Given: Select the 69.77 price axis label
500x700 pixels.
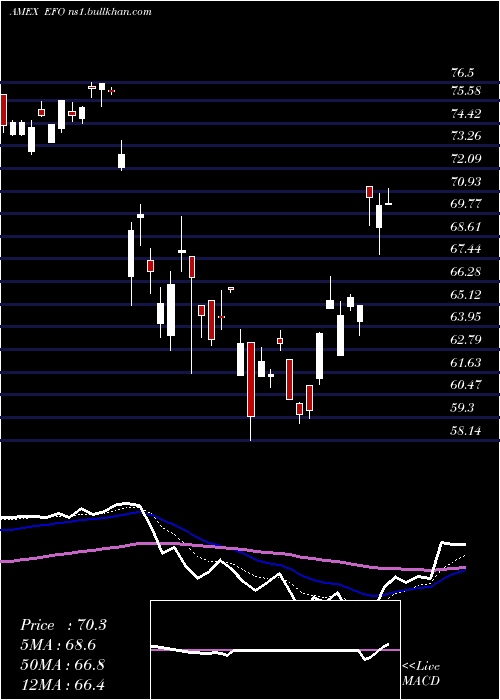Looking at the screenshot, I should click(466, 204).
